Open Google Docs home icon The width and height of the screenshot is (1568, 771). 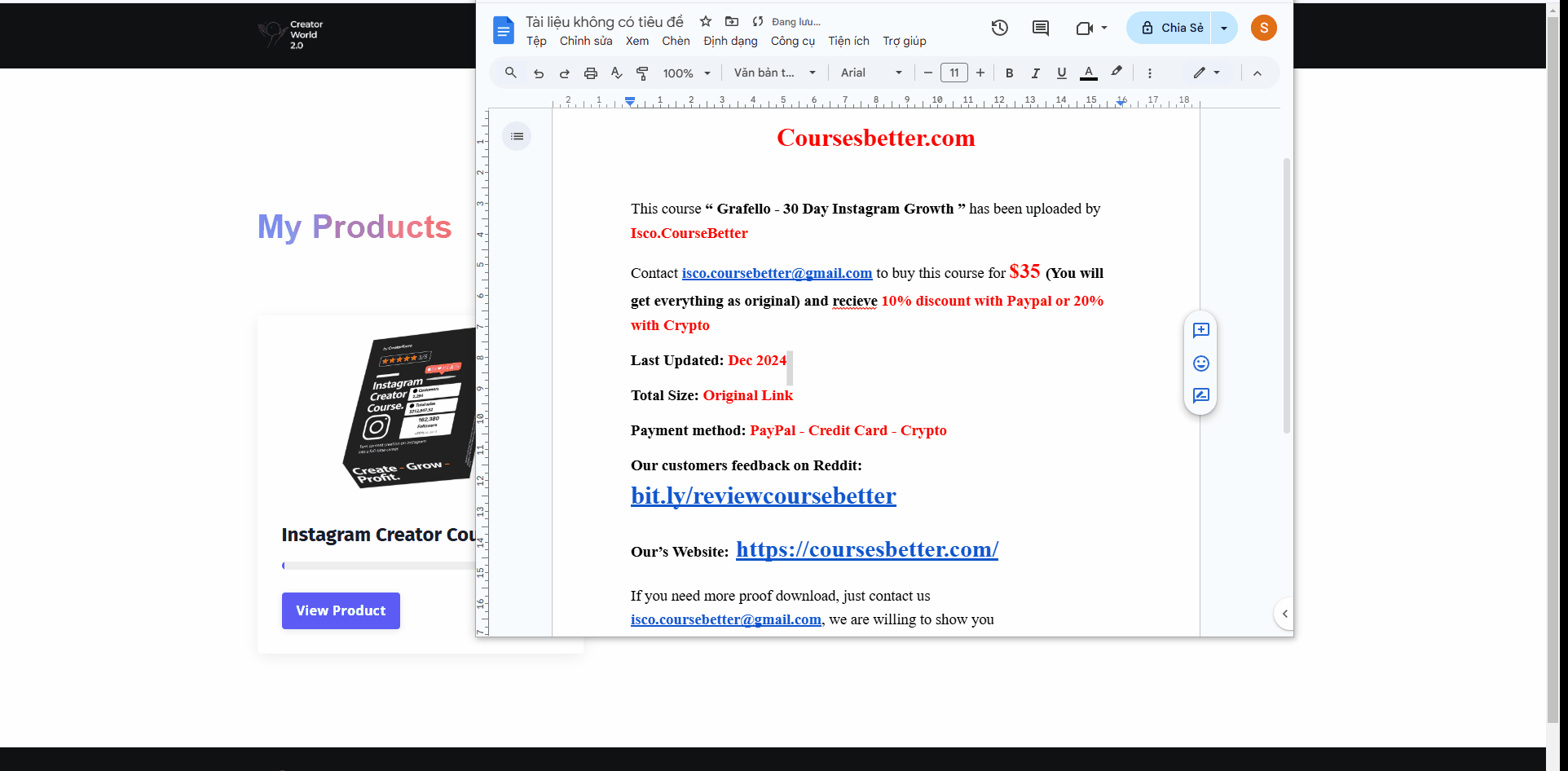(x=504, y=30)
